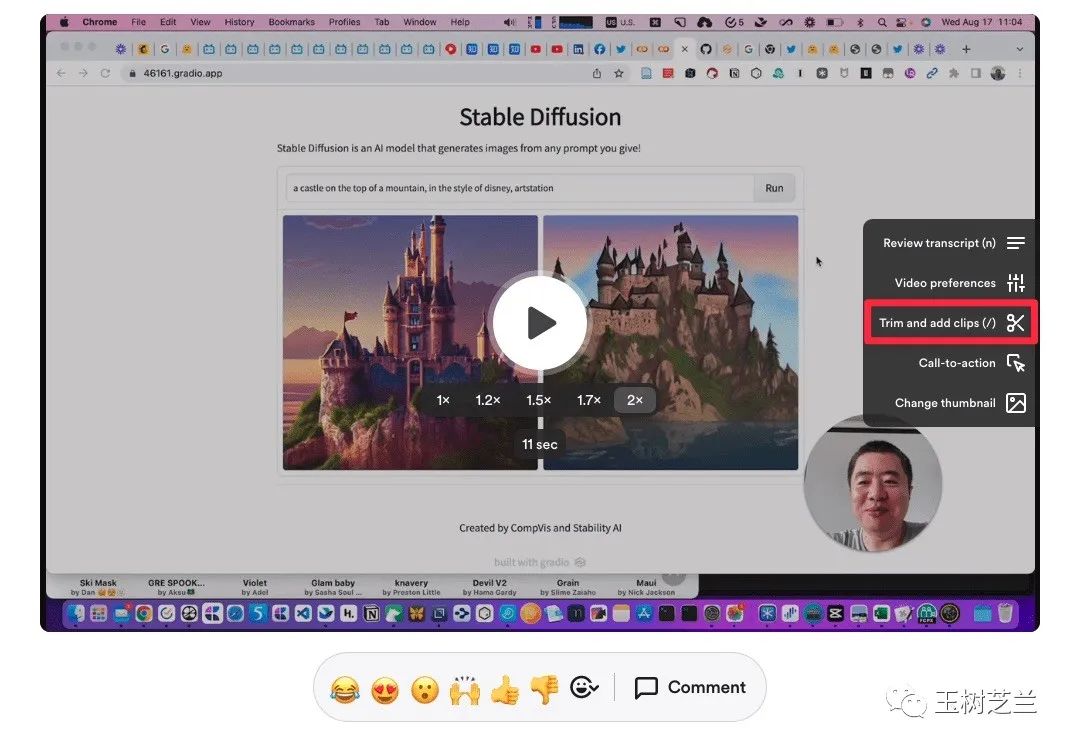React with the heart-eyes emoji

point(385,690)
